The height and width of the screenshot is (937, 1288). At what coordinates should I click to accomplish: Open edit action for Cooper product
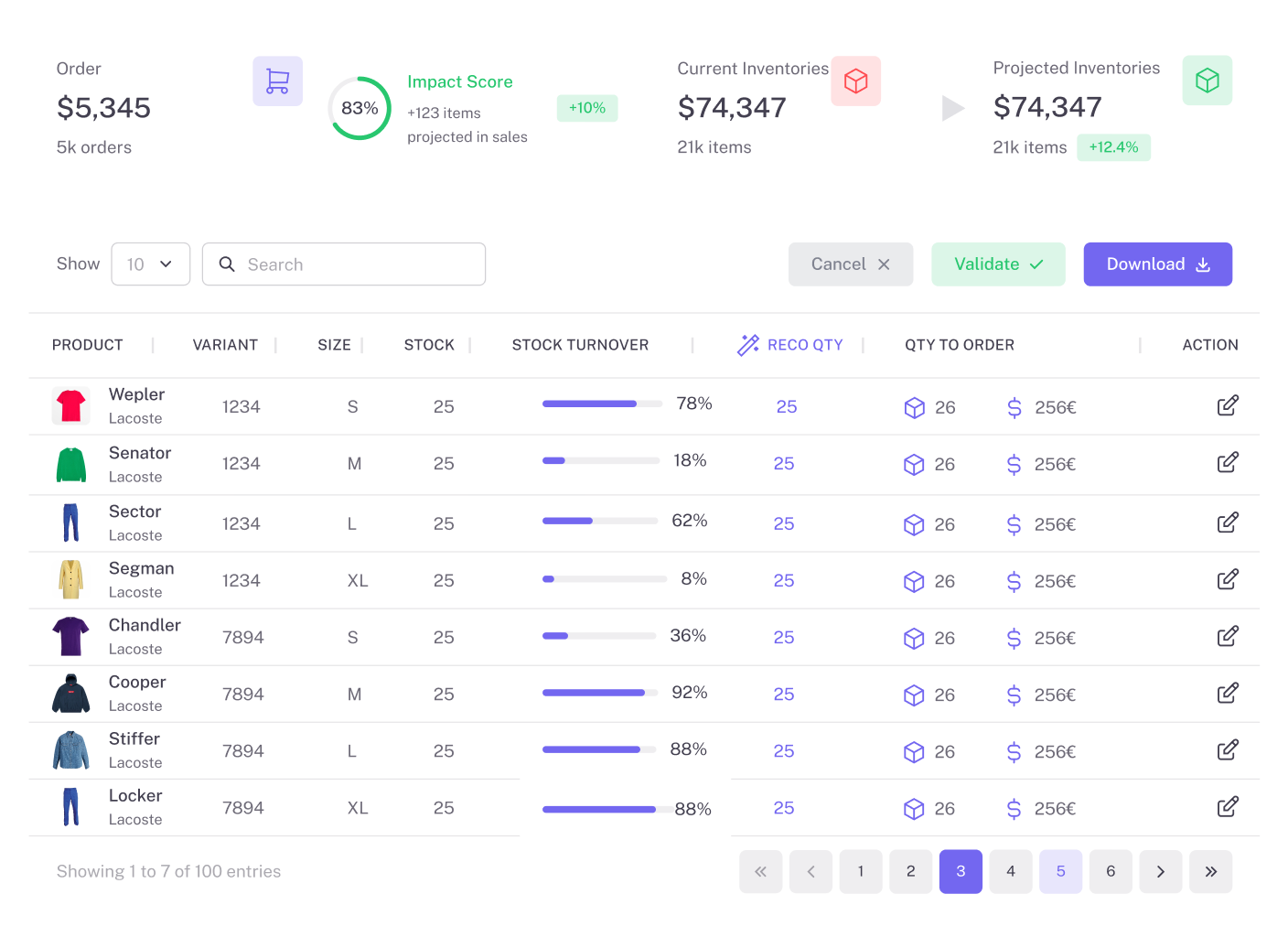pos(1228,693)
